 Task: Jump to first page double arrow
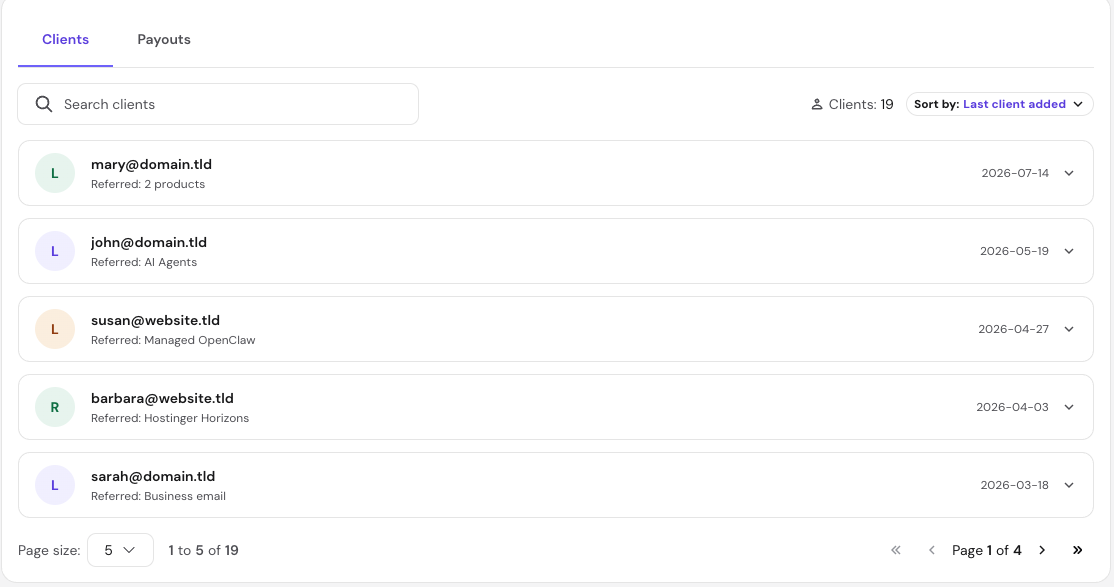(x=896, y=550)
